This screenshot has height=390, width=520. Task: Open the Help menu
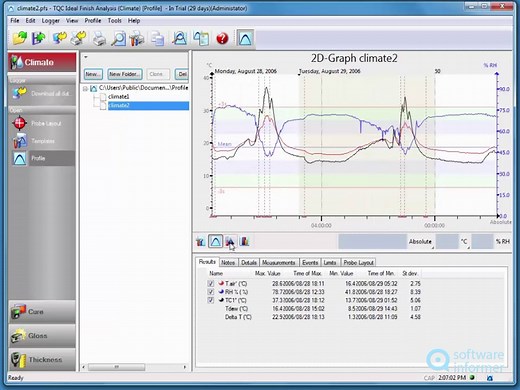pyautogui.click(x=134, y=21)
